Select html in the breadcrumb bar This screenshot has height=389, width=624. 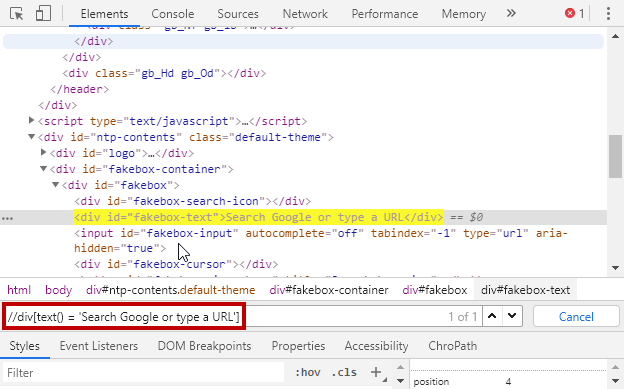tap(19, 290)
